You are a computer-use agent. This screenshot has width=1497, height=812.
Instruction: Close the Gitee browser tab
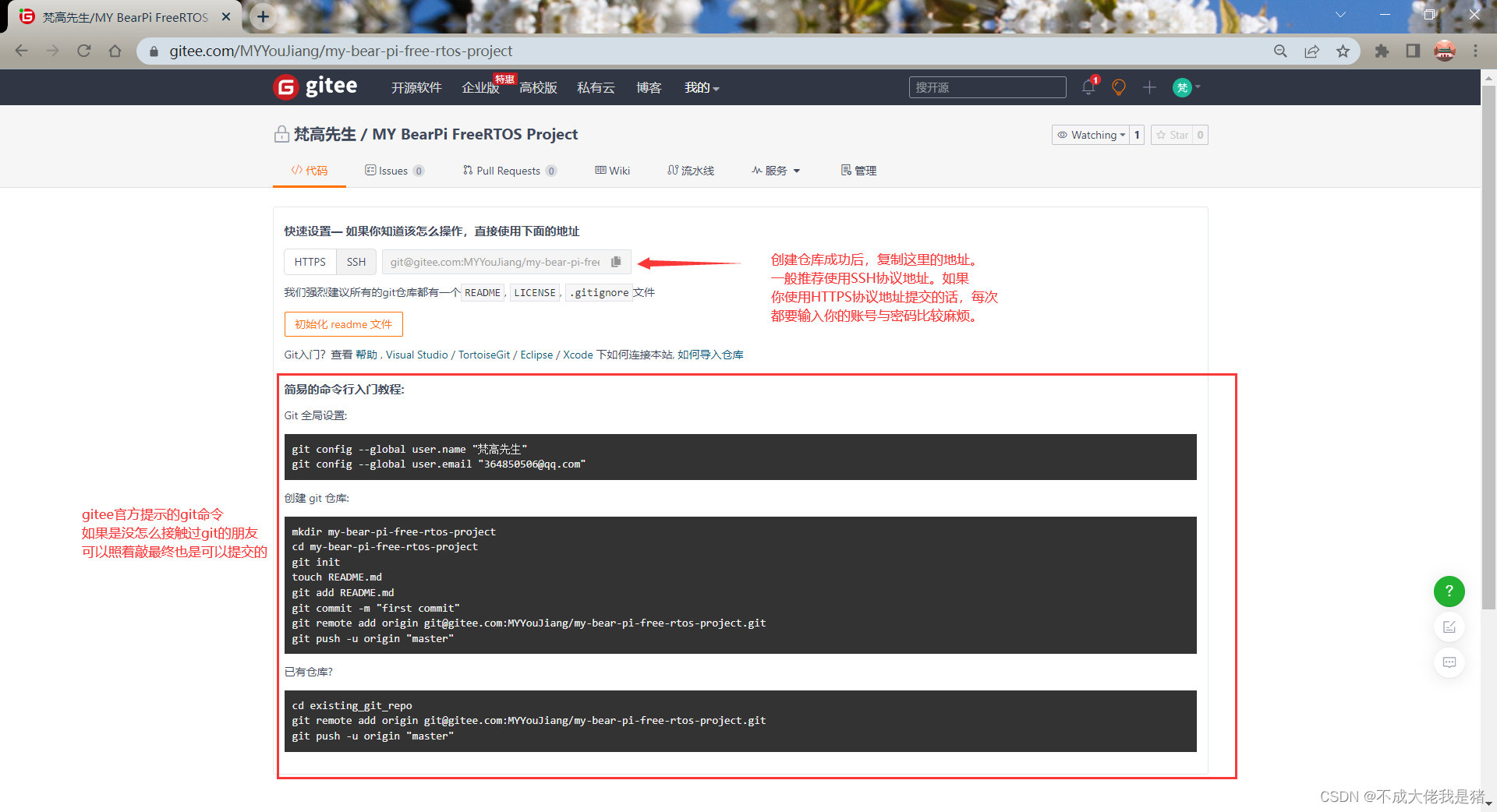[226, 16]
